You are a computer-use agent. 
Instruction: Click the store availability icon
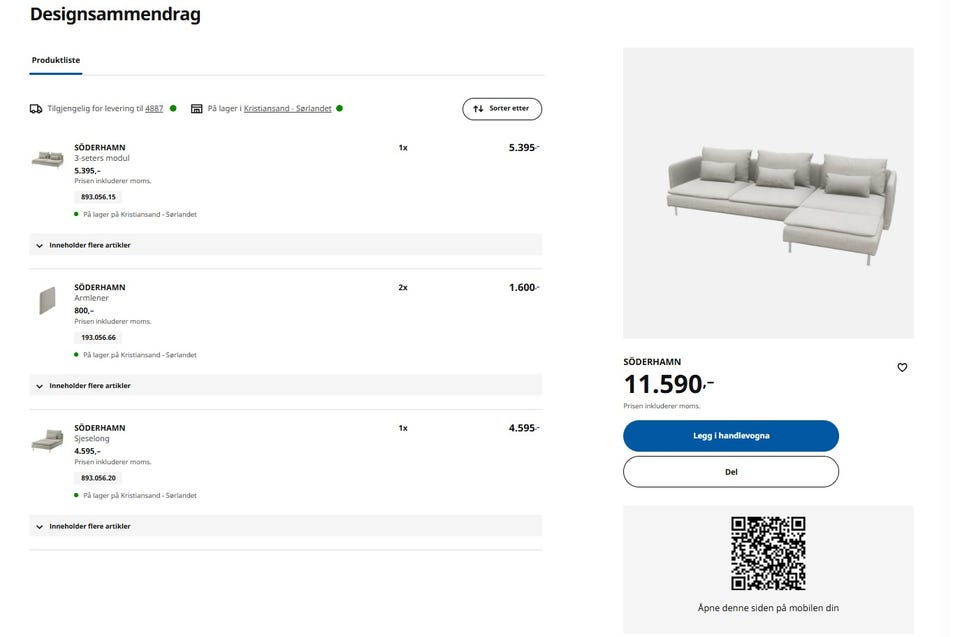click(x=197, y=108)
